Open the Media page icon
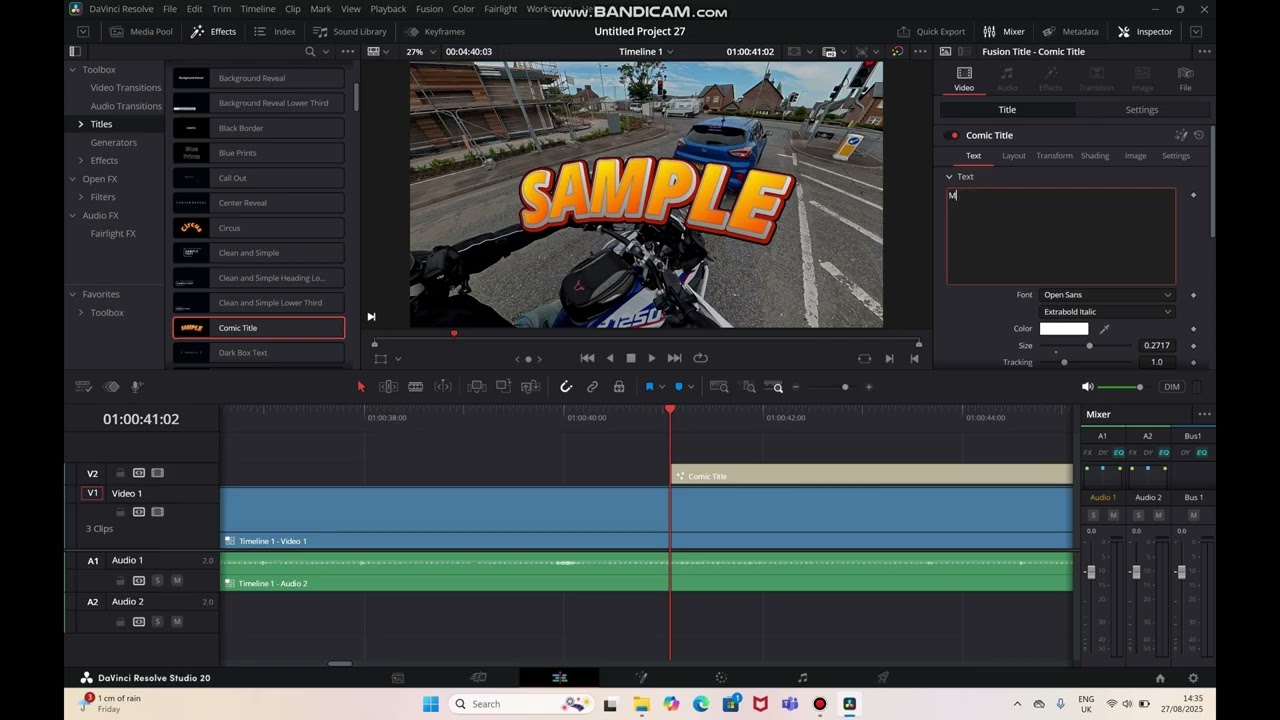1280x720 pixels. coord(398,678)
